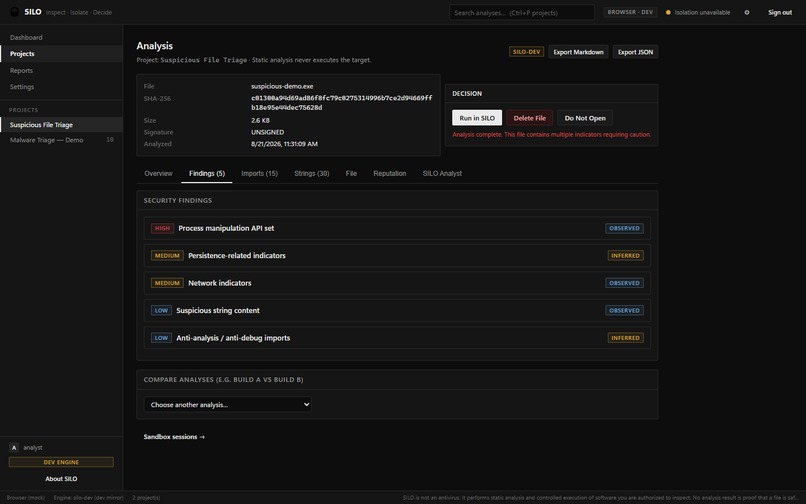Open the Network indicators finding
The image size is (806, 504).
click(397, 283)
